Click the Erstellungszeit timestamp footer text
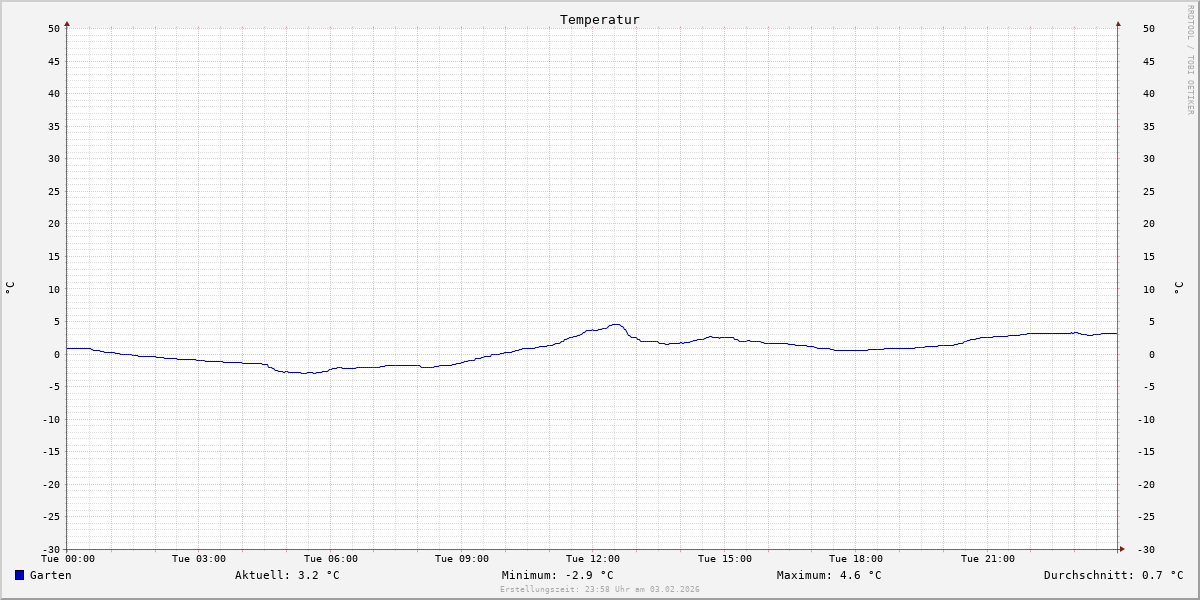The height and width of the screenshot is (600, 1200). point(600,590)
